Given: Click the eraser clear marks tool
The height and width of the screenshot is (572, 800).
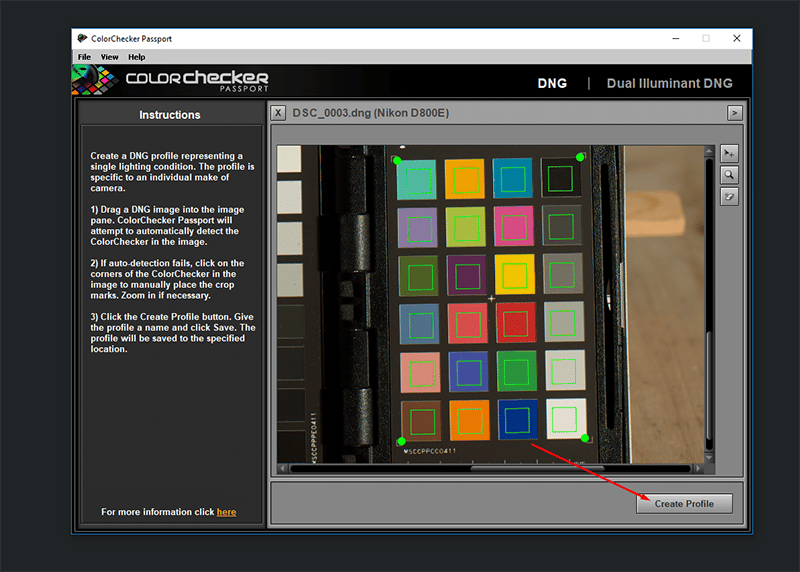Looking at the screenshot, I should (x=729, y=197).
